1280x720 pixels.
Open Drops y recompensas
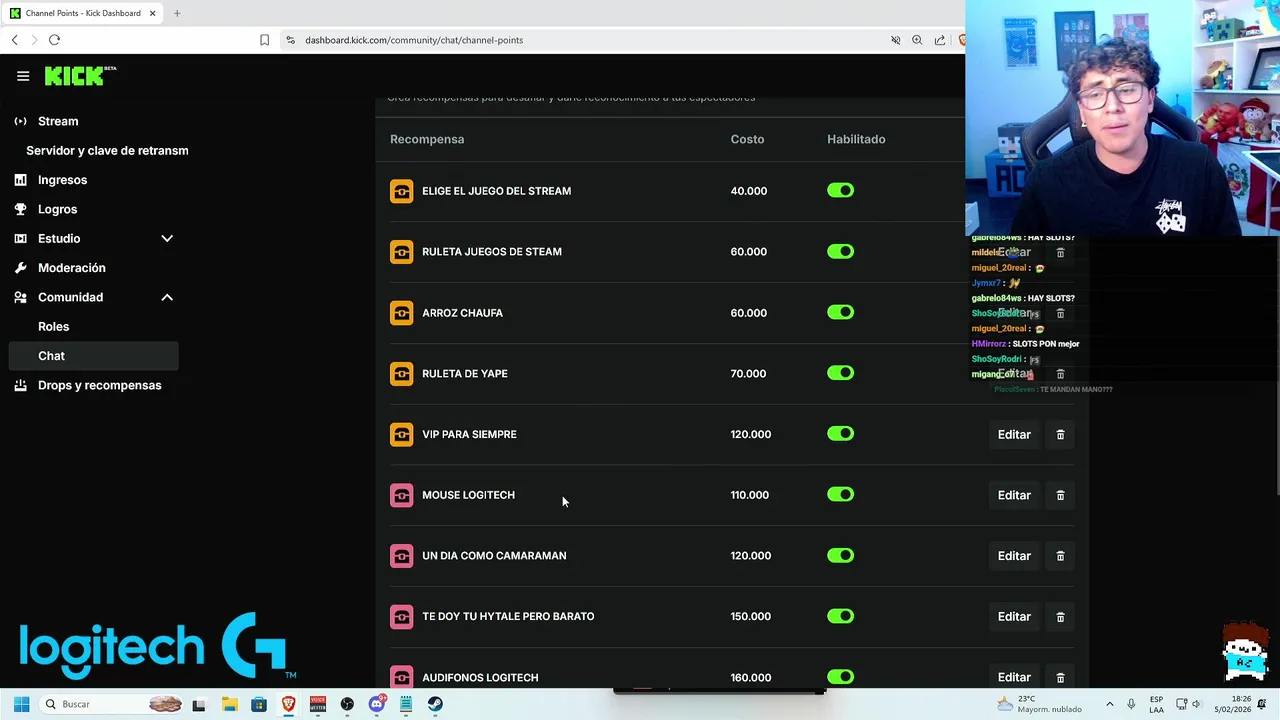click(99, 385)
